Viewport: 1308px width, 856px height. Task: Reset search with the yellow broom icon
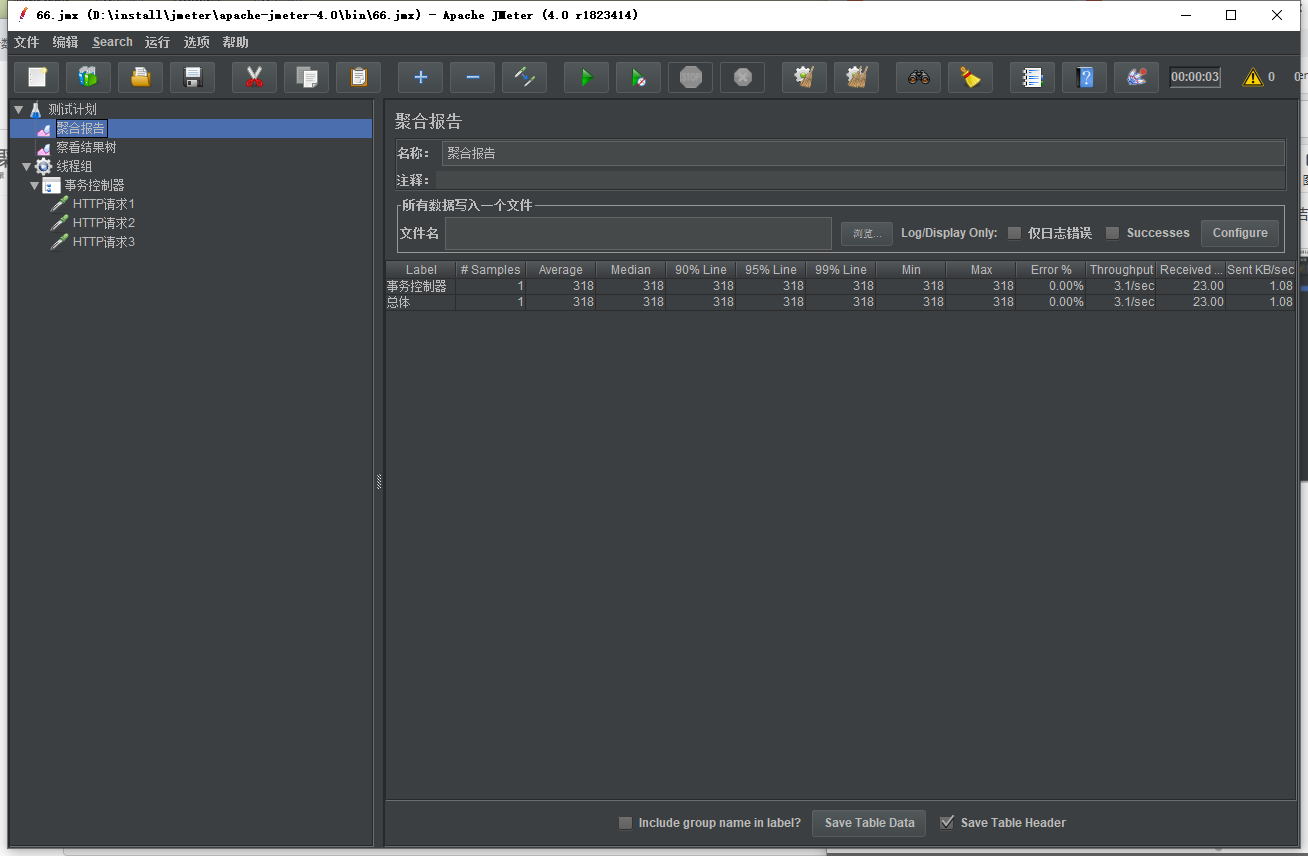tap(971, 77)
